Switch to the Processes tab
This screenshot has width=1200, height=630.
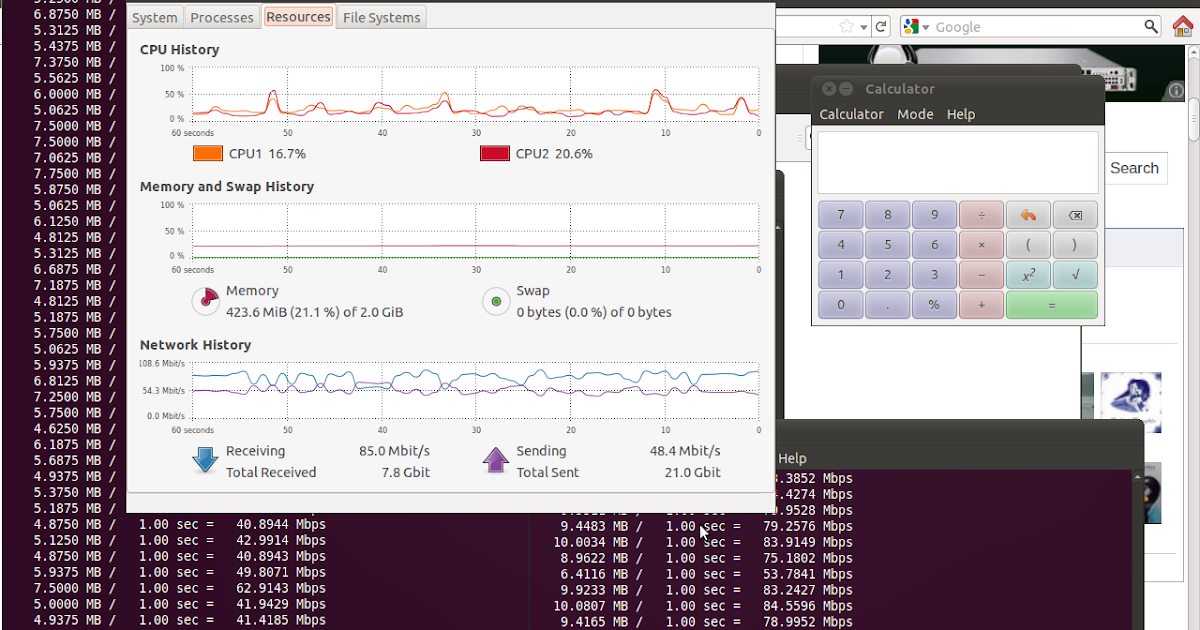pos(222,17)
